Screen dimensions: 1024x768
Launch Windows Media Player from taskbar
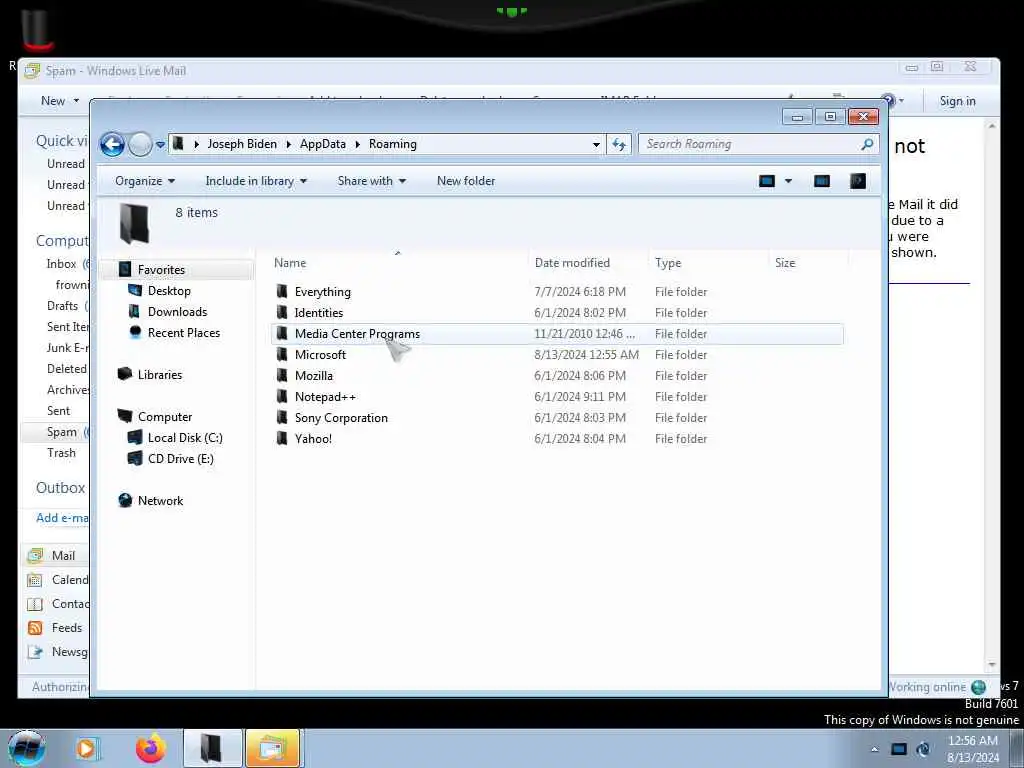coord(87,748)
